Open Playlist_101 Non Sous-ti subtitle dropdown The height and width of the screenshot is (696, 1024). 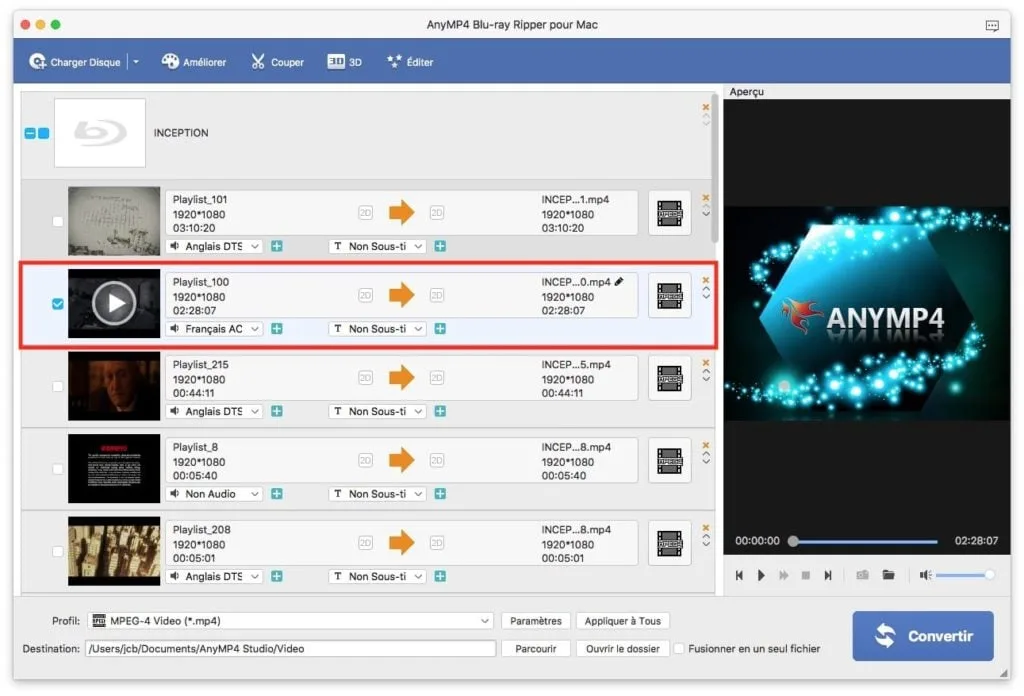(x=377, y=246)
